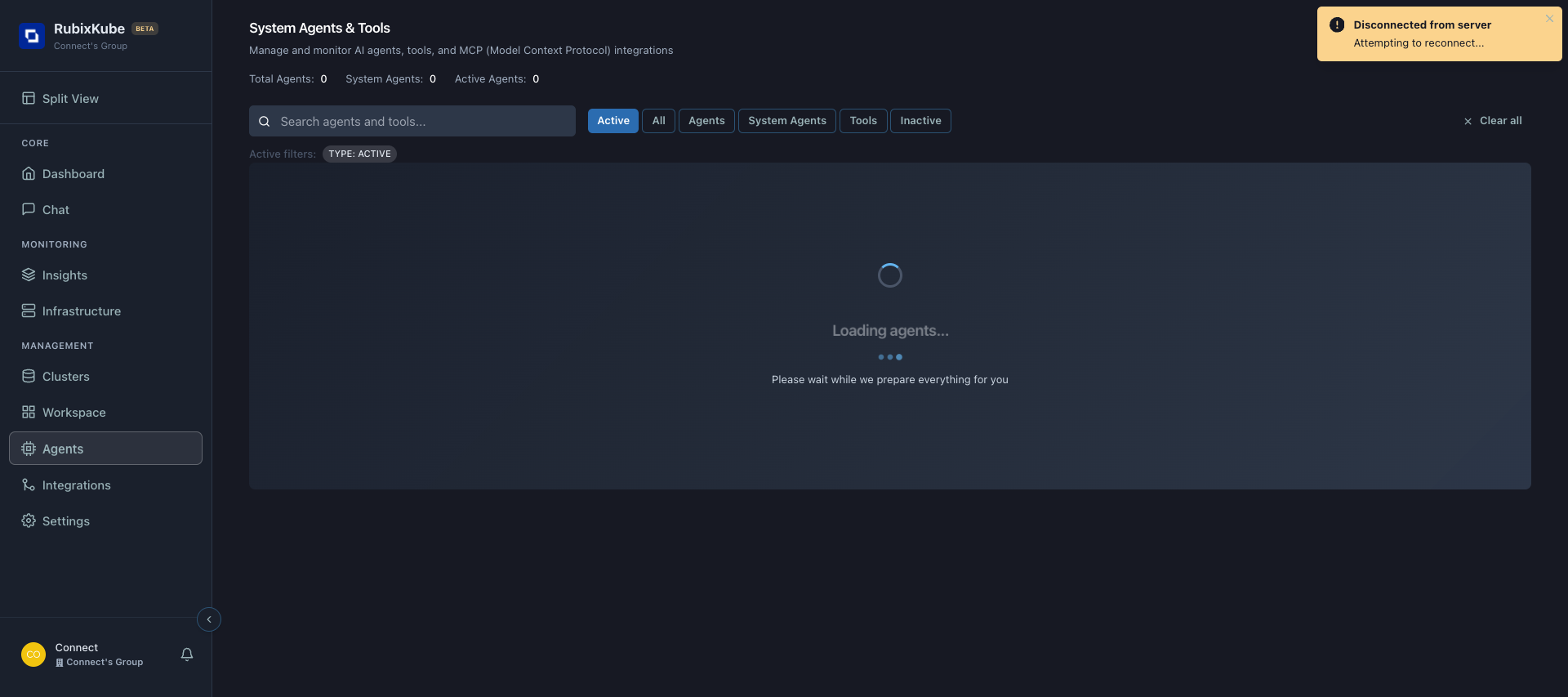1568x697 pixels.
Task: Click the Settings gear icon
Action: (x=29, y=521)
